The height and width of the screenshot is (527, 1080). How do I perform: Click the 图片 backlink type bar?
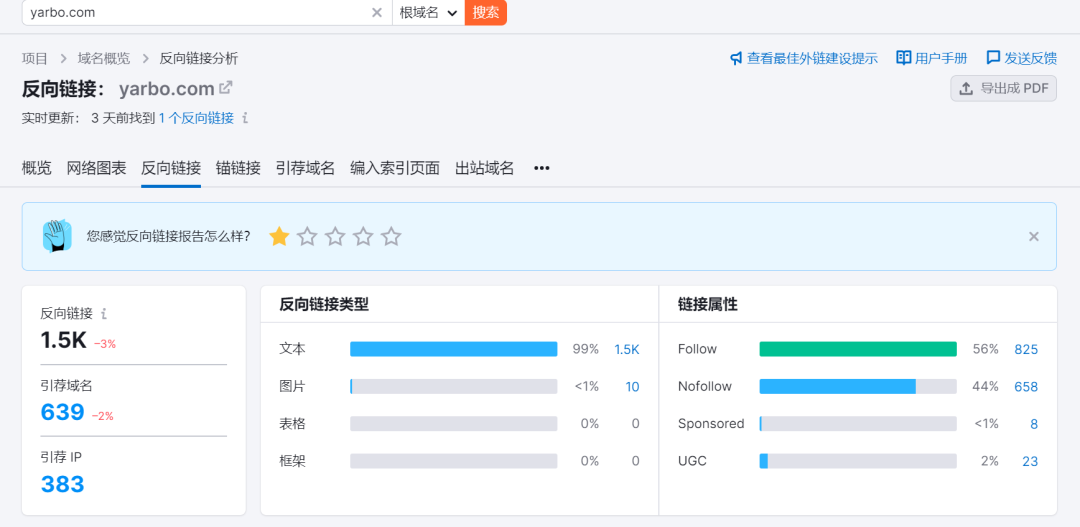(453, 386)
